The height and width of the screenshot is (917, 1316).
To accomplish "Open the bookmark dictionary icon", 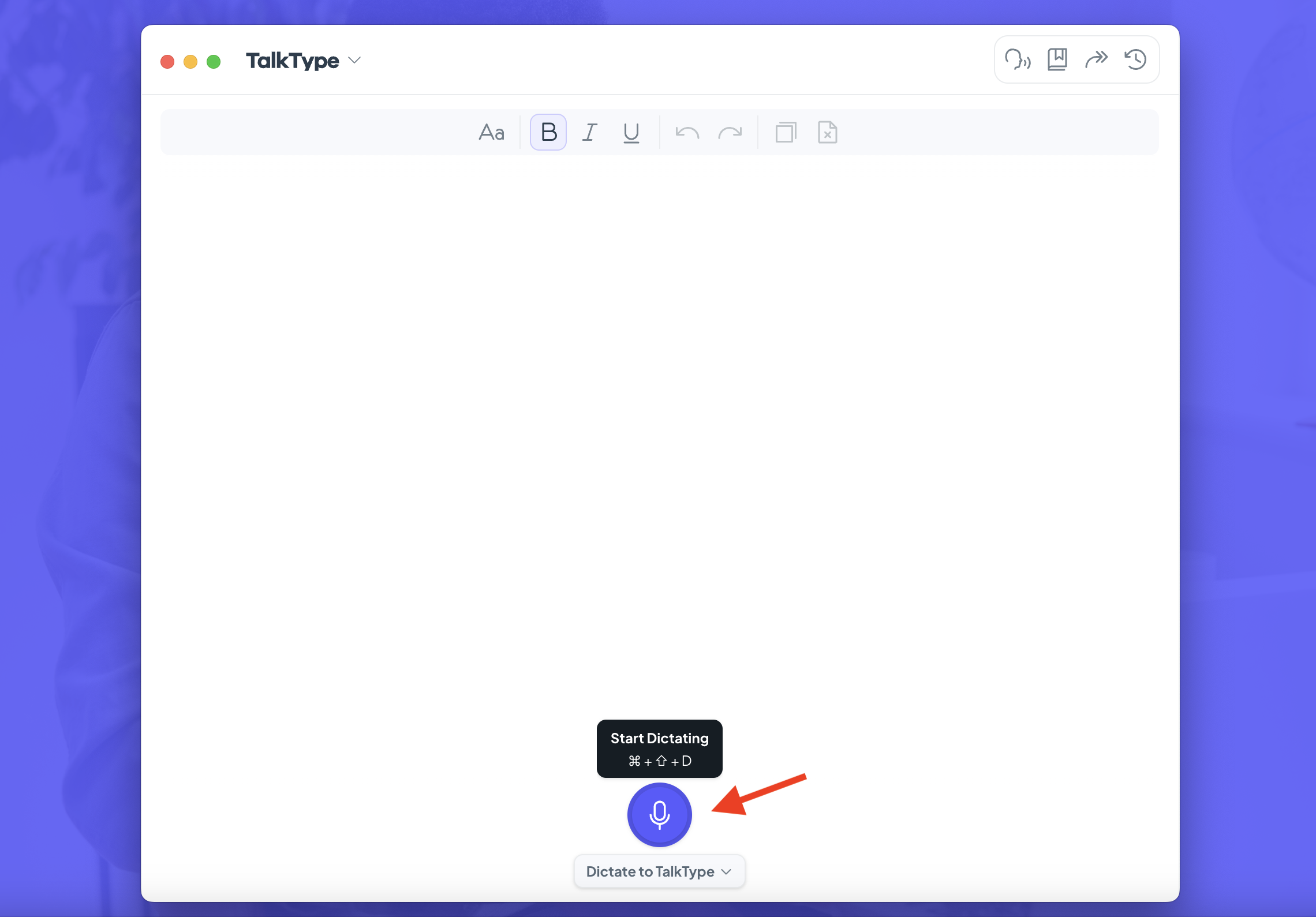I will [x=1057, y=59].
